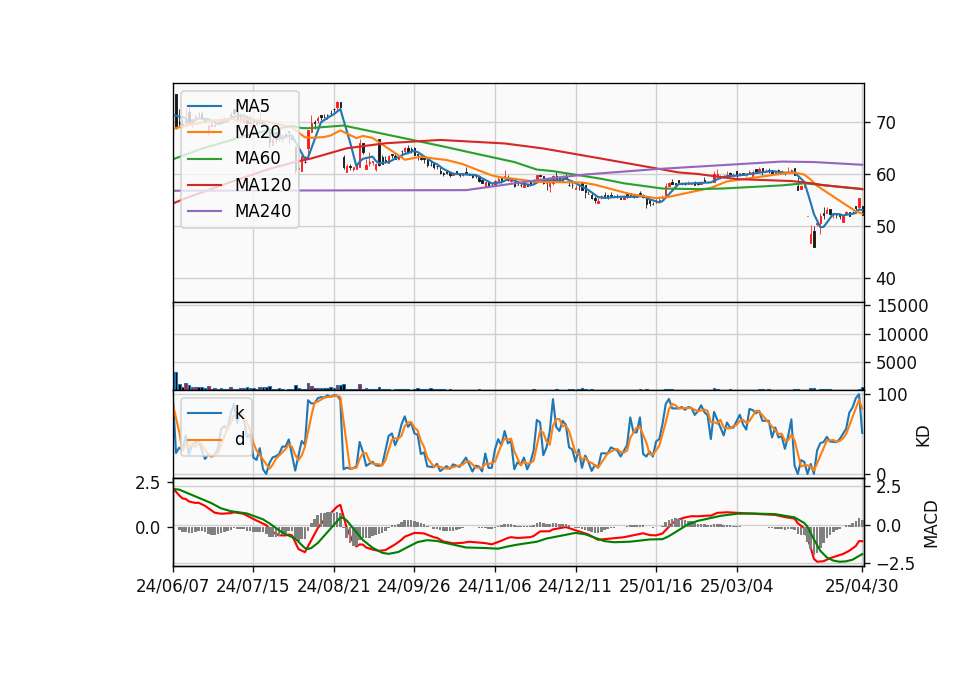Click the volume axis value 5000

pyautogui.click(x=897, y=363)
